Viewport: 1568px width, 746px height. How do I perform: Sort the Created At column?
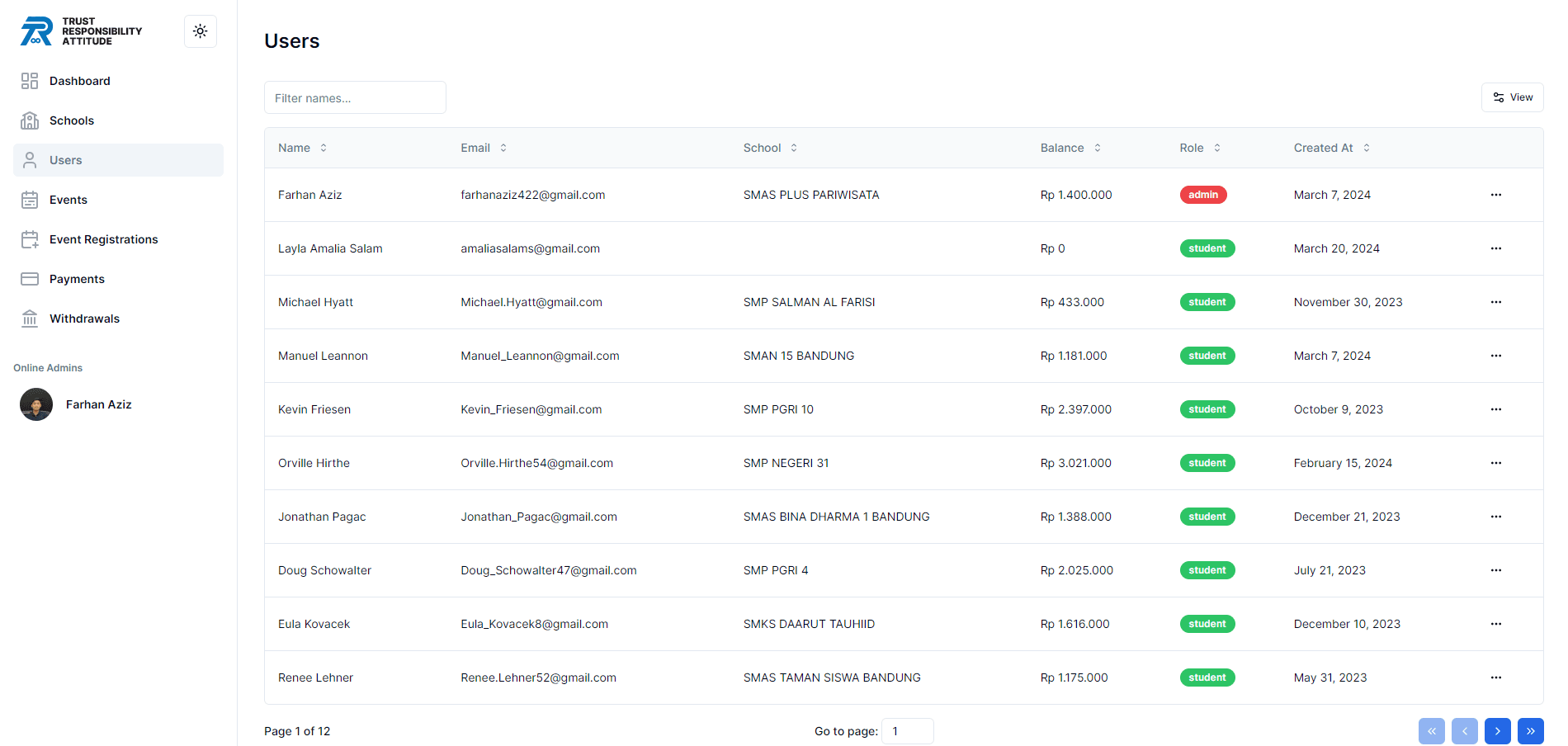pyautogui.click(x=1330, y=148)
